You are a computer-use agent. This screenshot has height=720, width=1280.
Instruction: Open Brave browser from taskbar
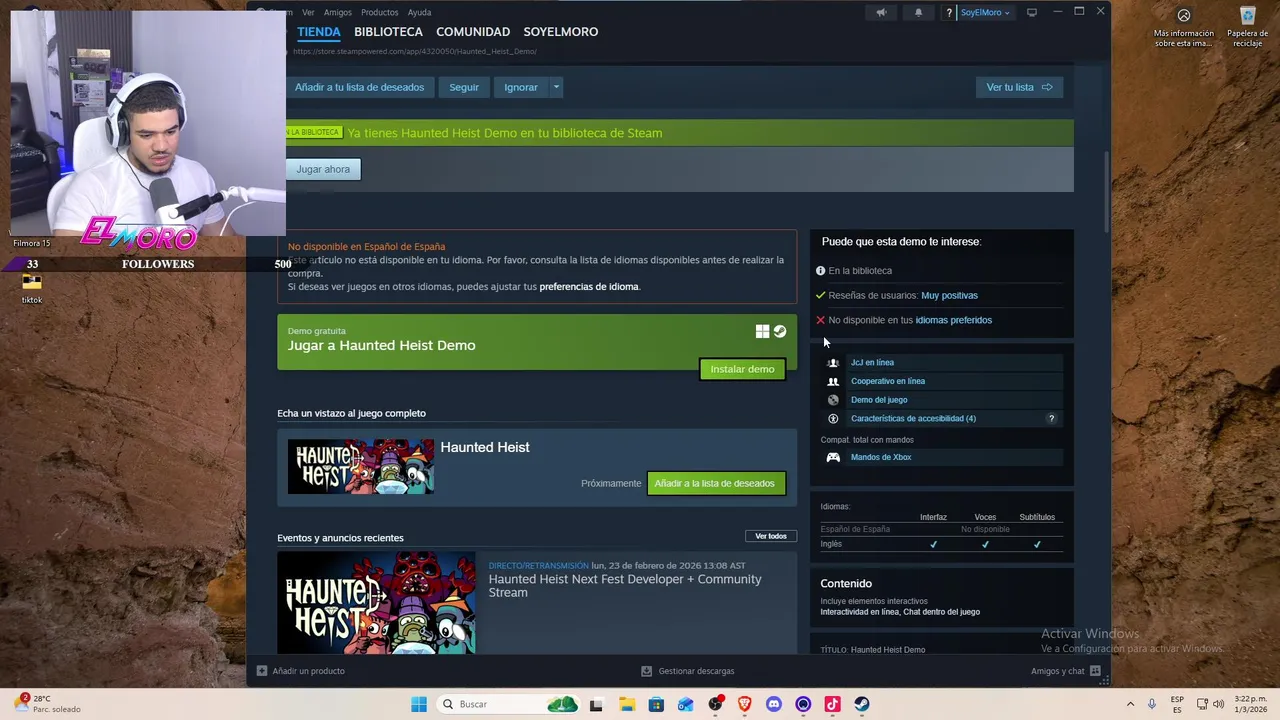744,704
